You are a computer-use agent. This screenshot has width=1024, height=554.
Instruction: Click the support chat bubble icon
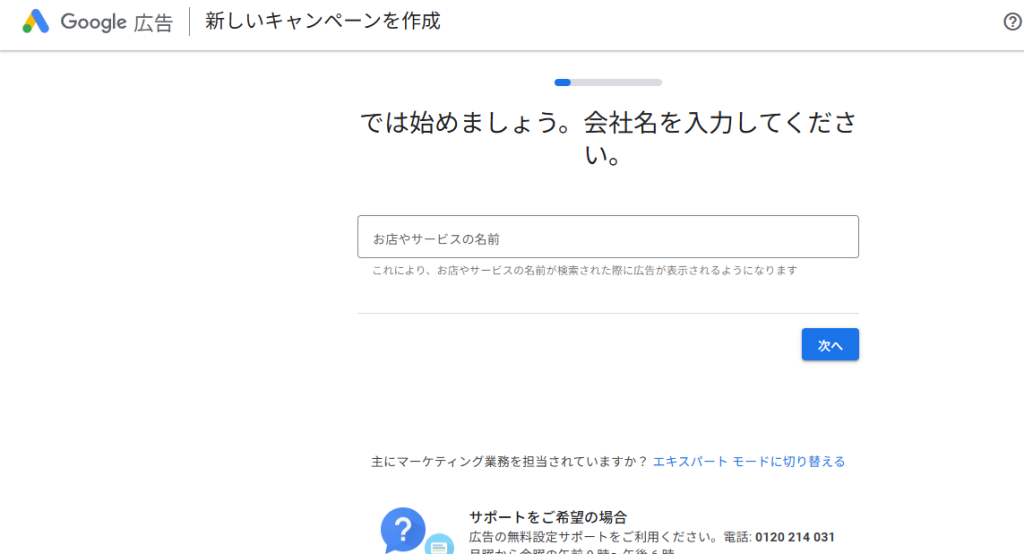417,530
